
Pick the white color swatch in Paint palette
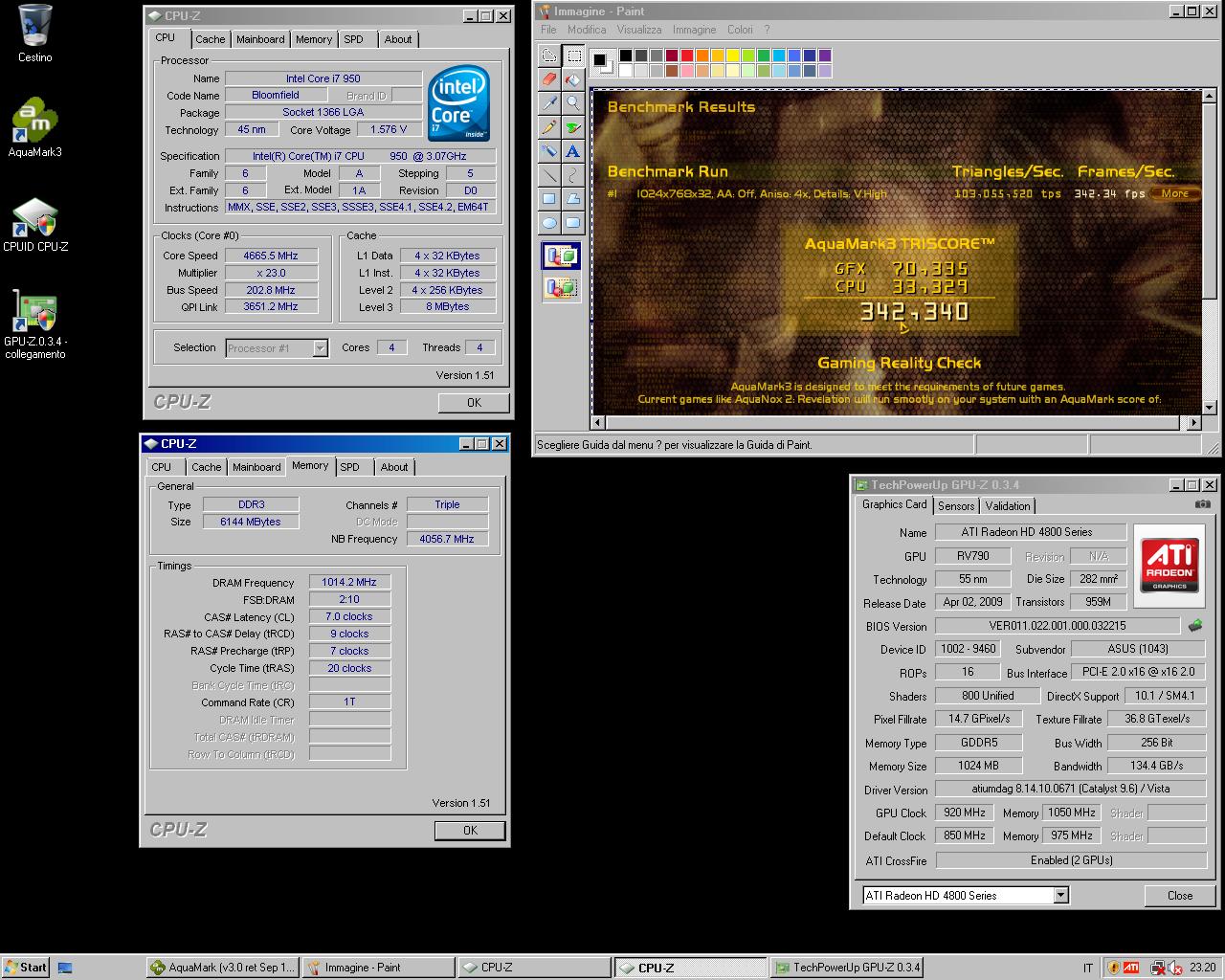[x=626, y=70]
